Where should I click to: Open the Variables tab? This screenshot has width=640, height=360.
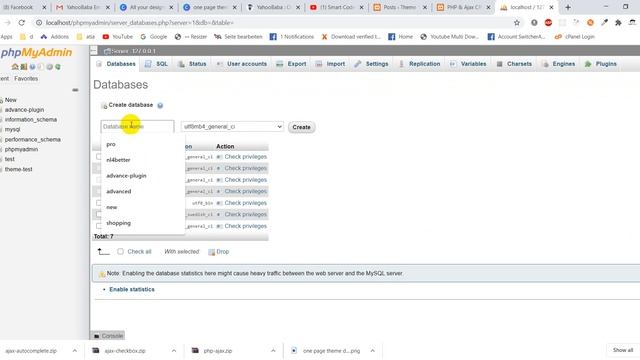(x=468, y=64)
